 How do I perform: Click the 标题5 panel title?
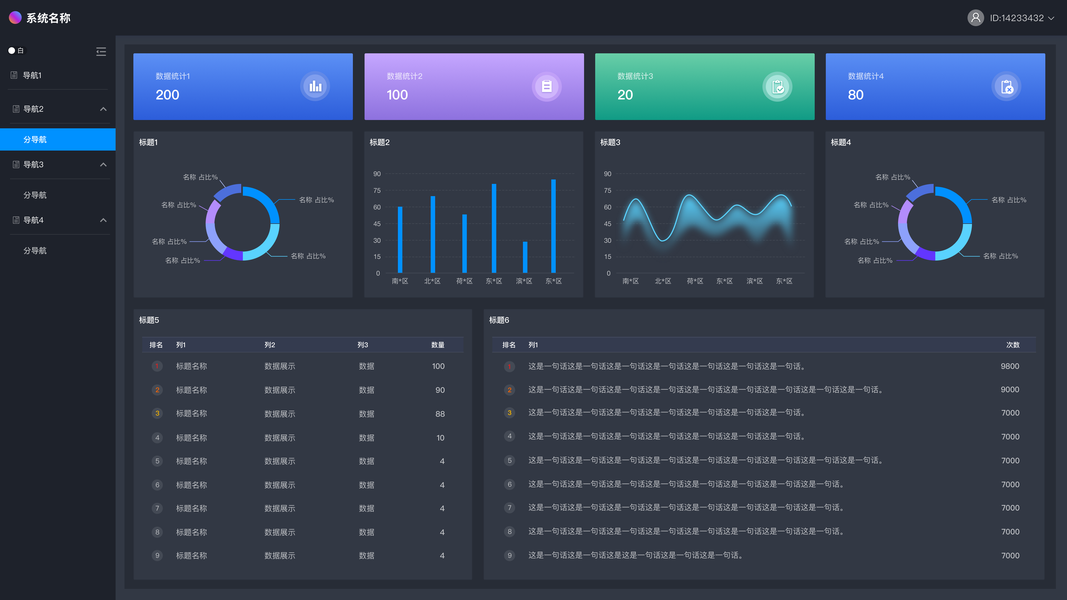pos(149,320)
